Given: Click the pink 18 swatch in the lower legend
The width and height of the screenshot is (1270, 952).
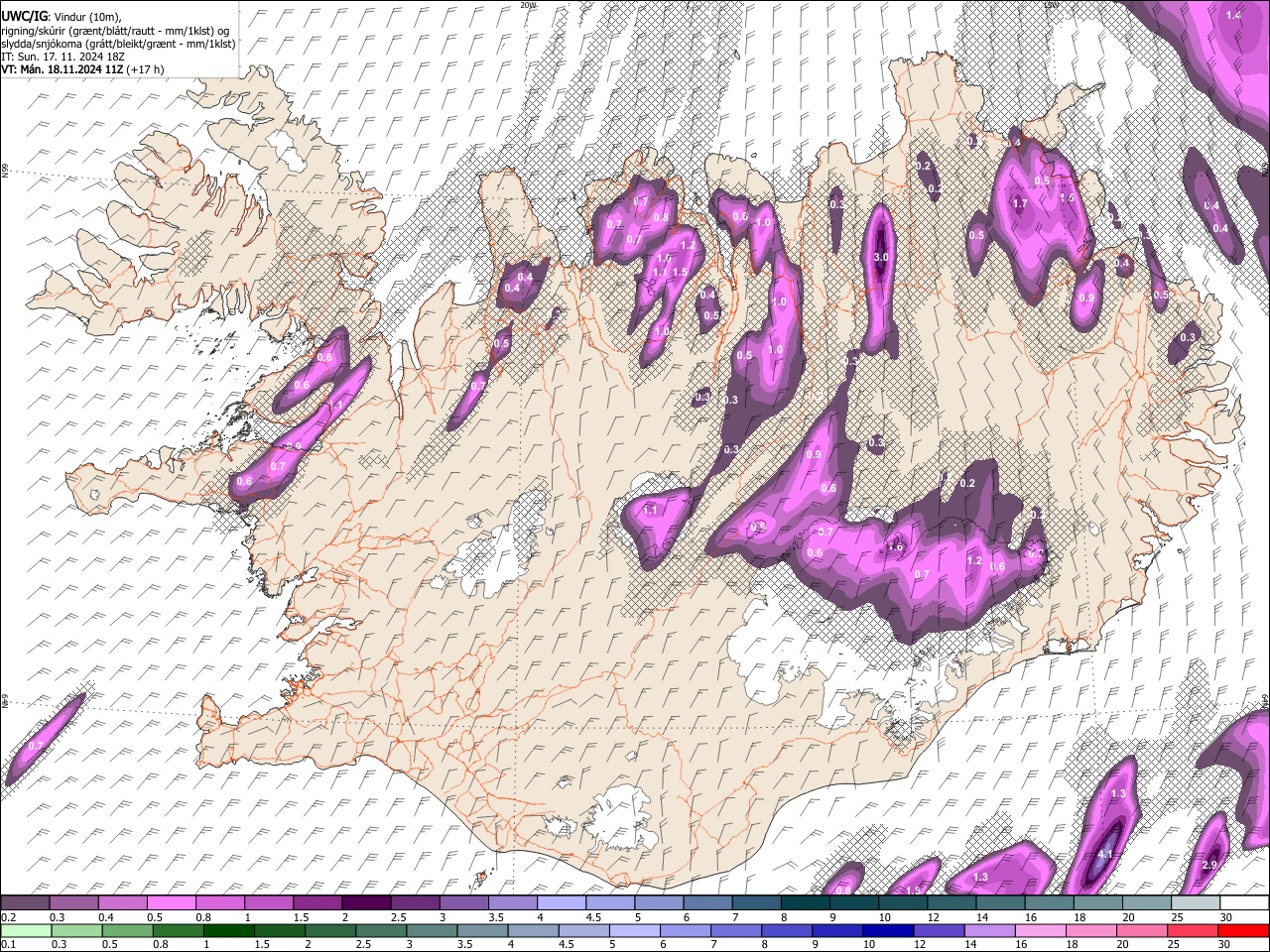Looking at the screenshot, I should 1091,931.
